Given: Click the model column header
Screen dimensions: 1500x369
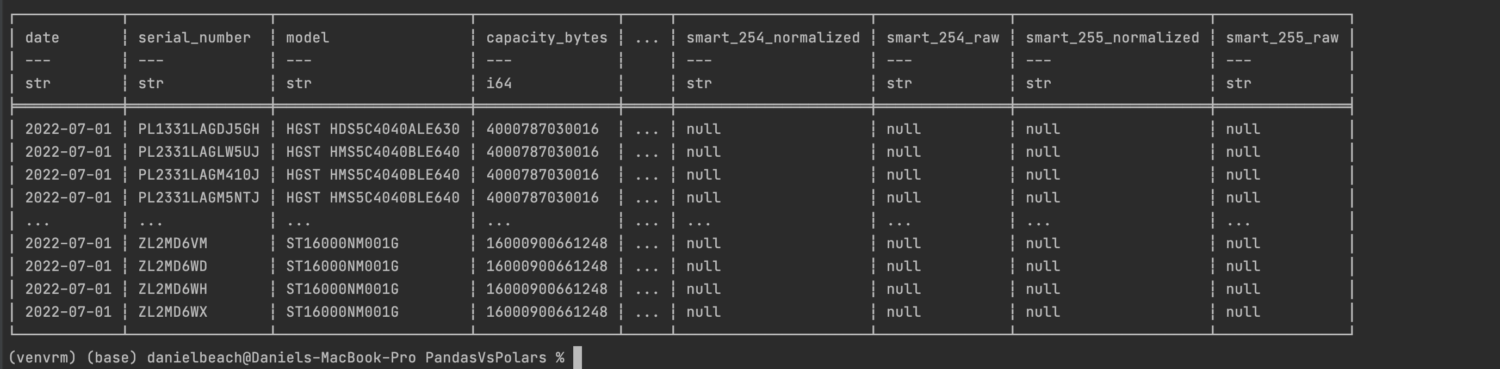Looking at the screenshot, I should click(307, 38).
